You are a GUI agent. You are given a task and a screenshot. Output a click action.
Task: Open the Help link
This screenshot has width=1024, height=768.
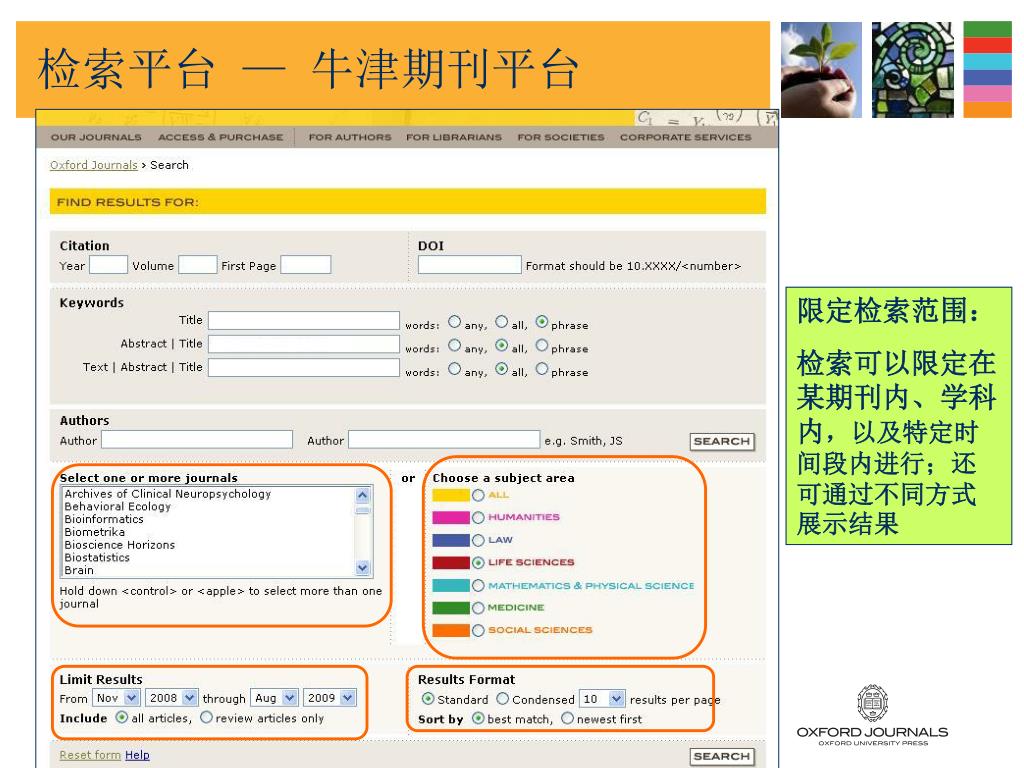coord(137,755)
